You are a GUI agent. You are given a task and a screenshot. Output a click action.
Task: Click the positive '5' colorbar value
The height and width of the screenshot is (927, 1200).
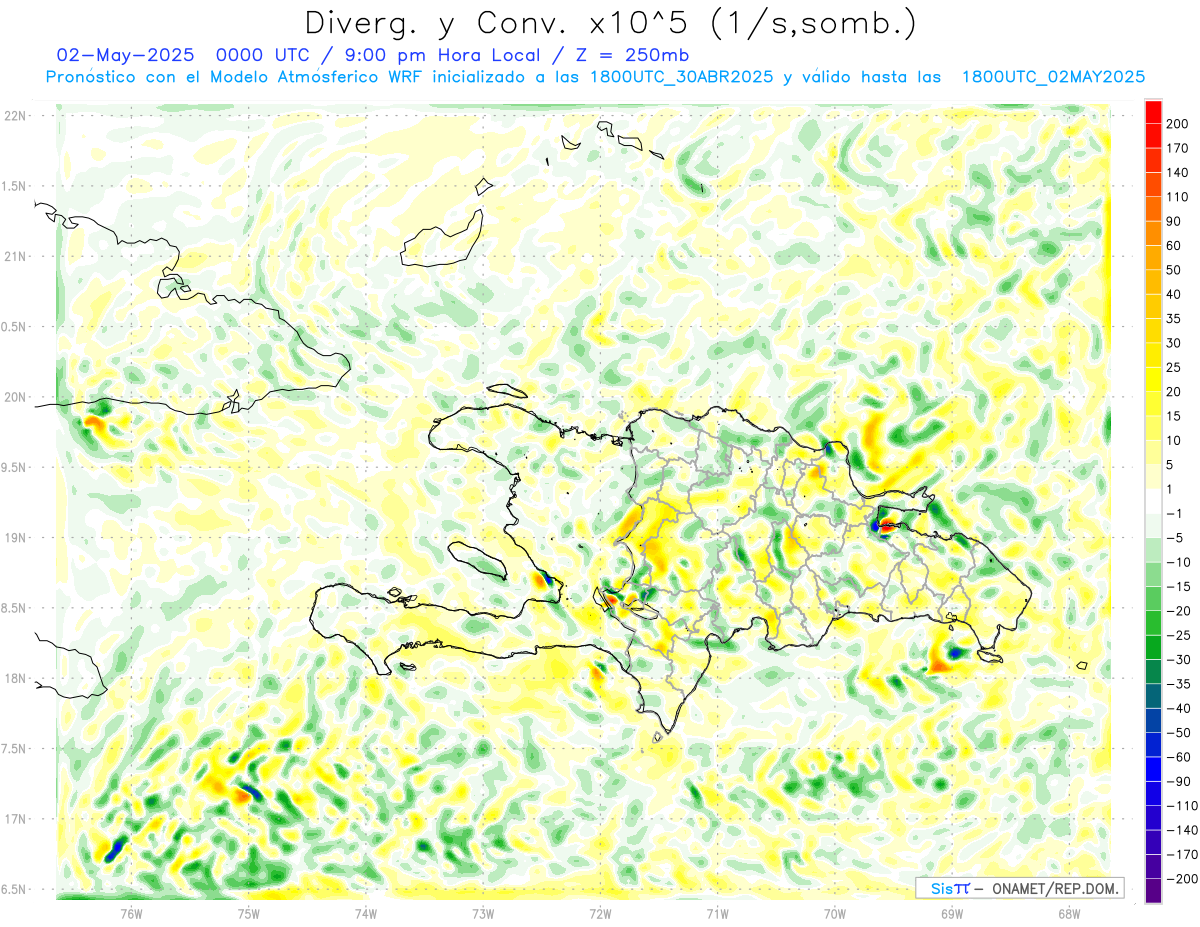[x=1172, y=465]
